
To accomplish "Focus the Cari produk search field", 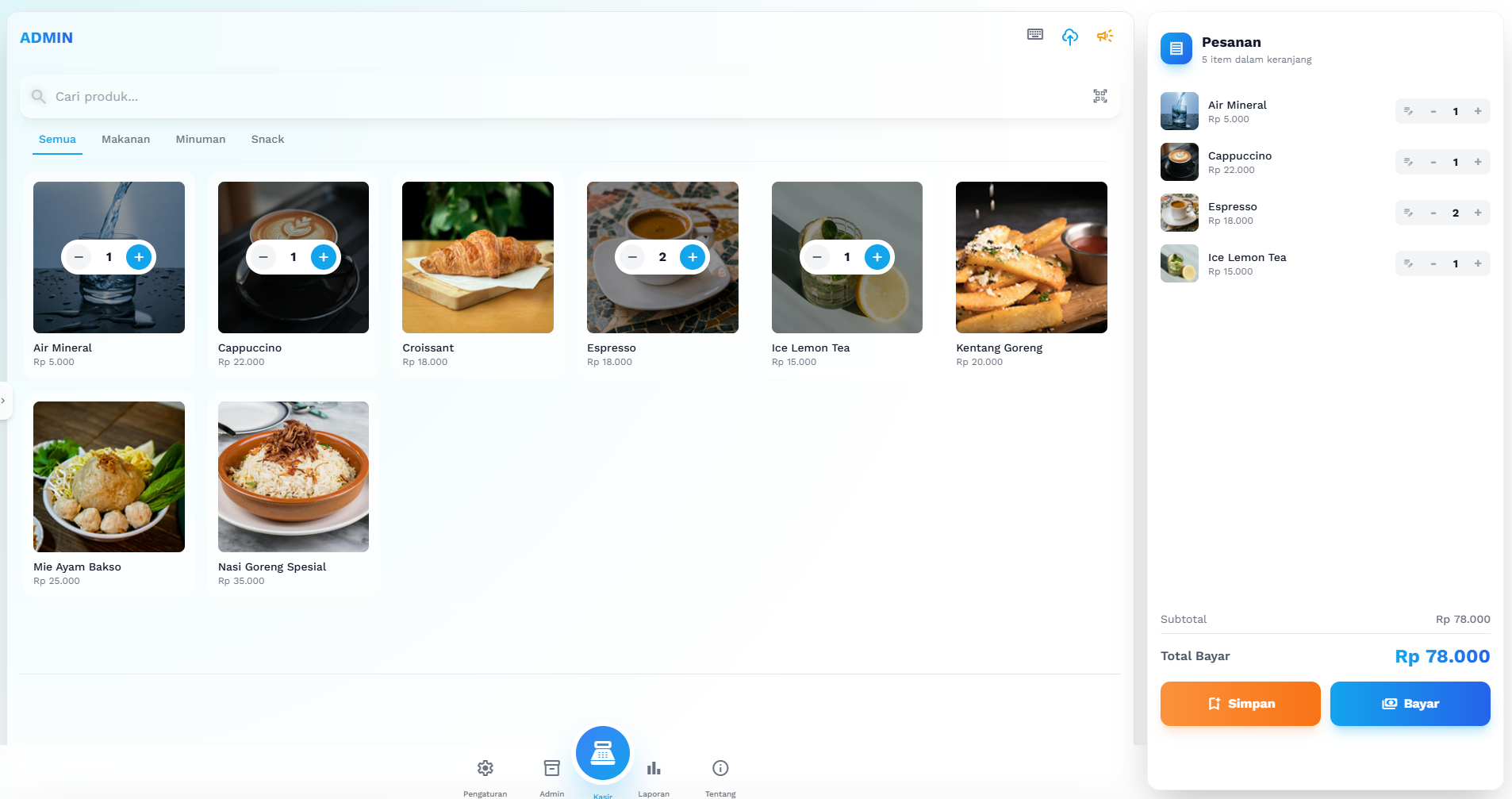I will [570, 96].
